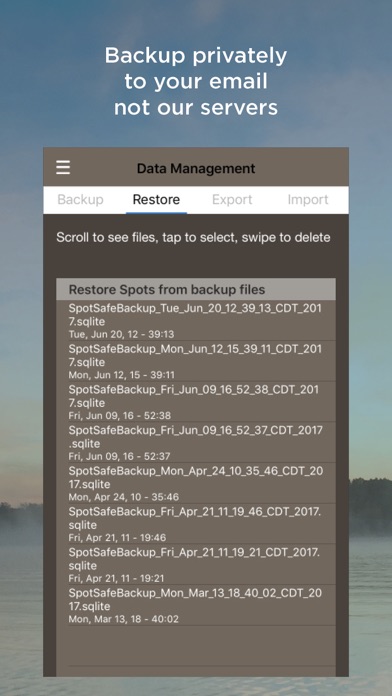392x696 pixels.
Task: Switch to the Backup tab
Action: tap(80, 200)
